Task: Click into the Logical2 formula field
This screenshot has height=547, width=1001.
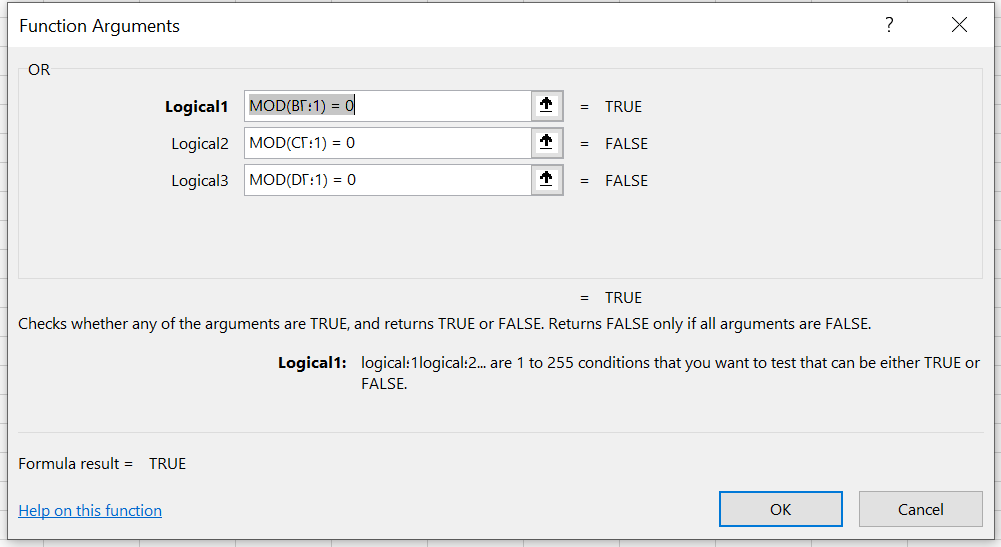Action: [x=388, y=143]
